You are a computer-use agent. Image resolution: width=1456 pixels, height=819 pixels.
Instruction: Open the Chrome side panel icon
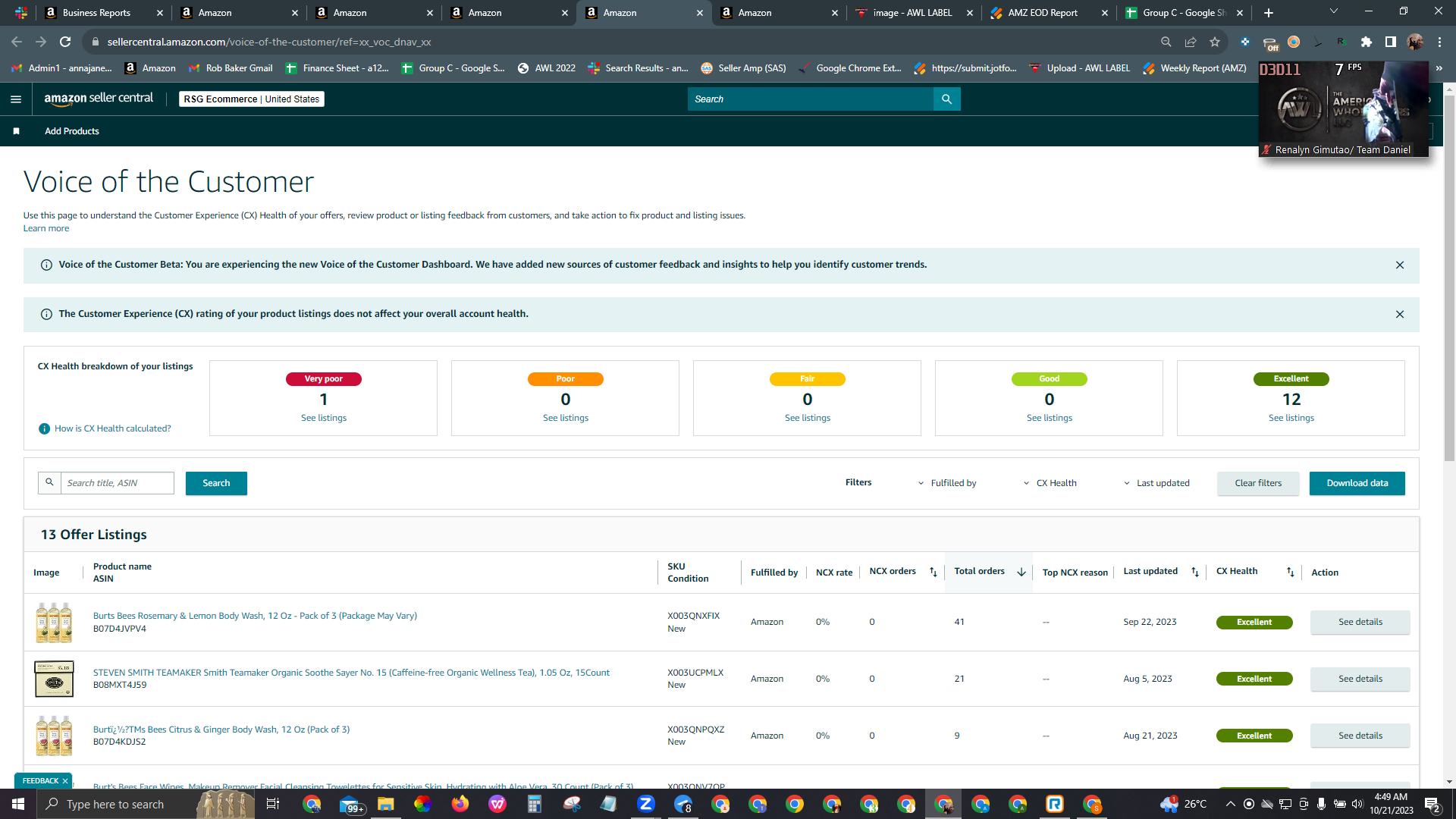(x=1391, y=42)
